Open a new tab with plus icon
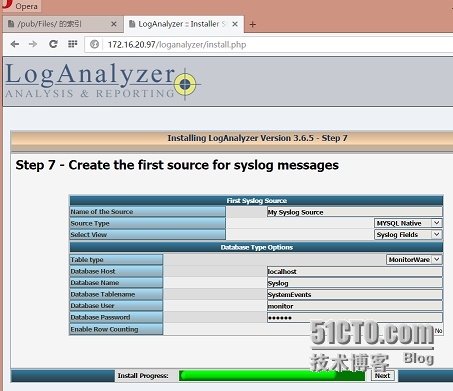Image resolution: width=453 pixels, height=391 pixels. 253,24
